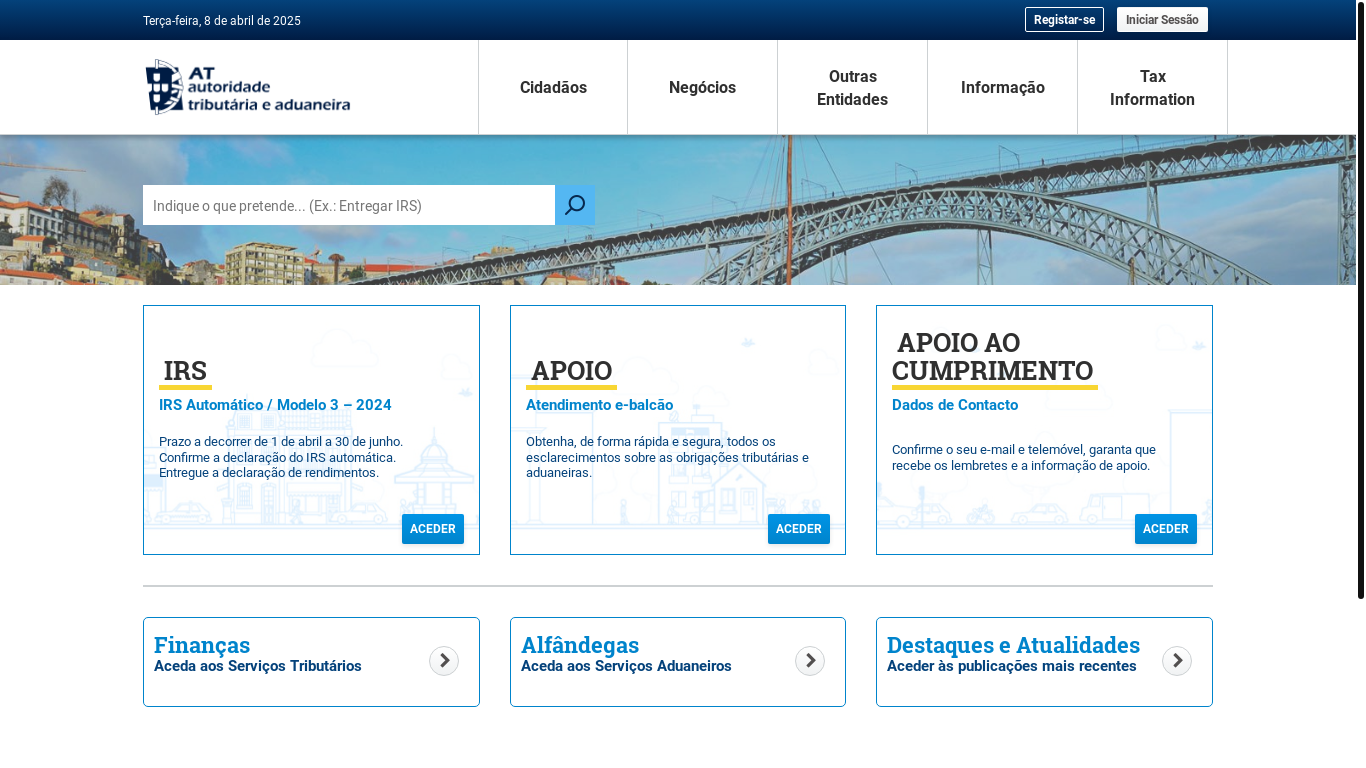Screen dimensions: 1366x768
Task: Click the Iniciar Sessão button
Action: 1162,20
